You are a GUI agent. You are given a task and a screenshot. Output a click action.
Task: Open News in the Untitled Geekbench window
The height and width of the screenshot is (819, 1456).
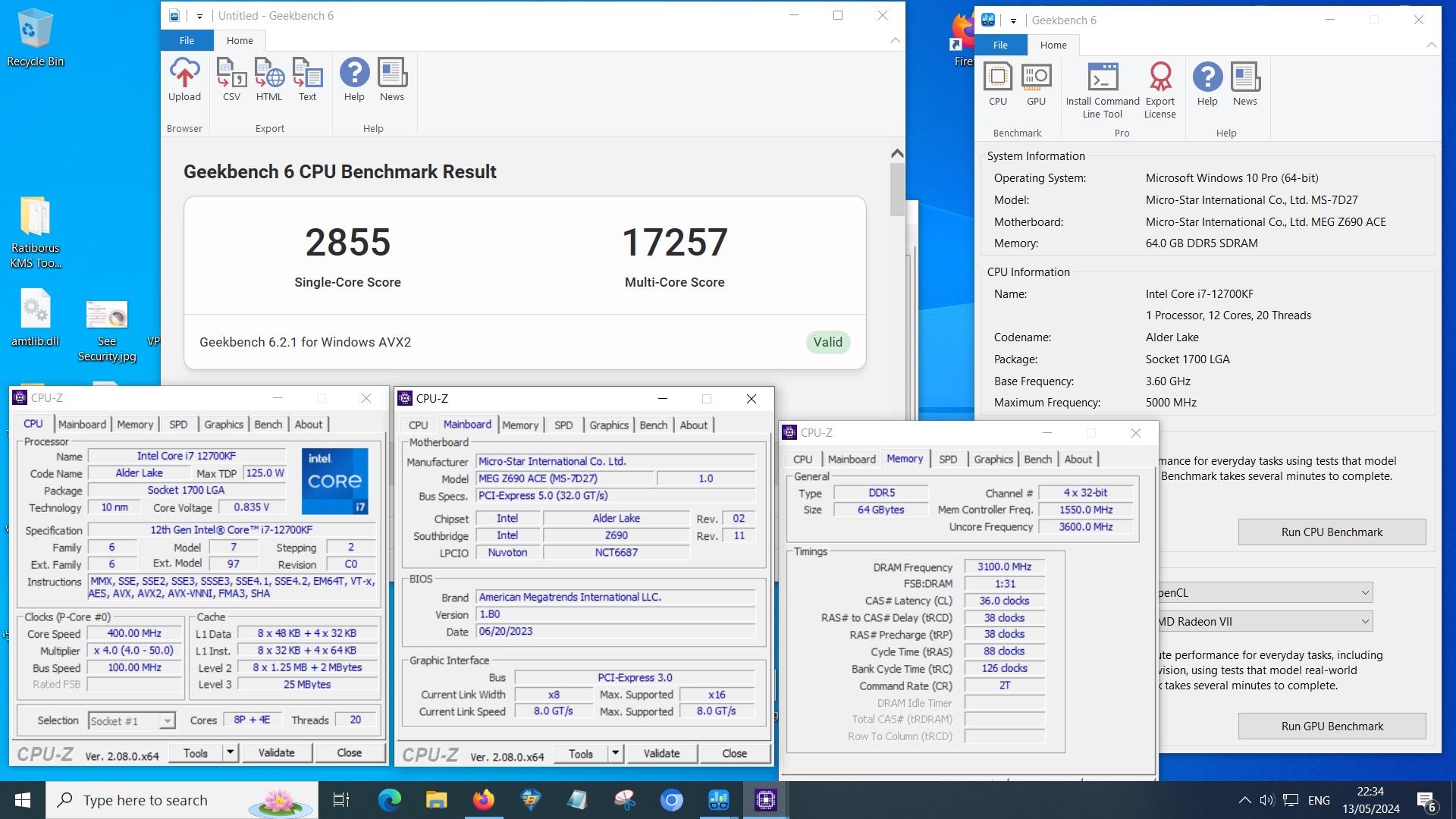[392, 79]
